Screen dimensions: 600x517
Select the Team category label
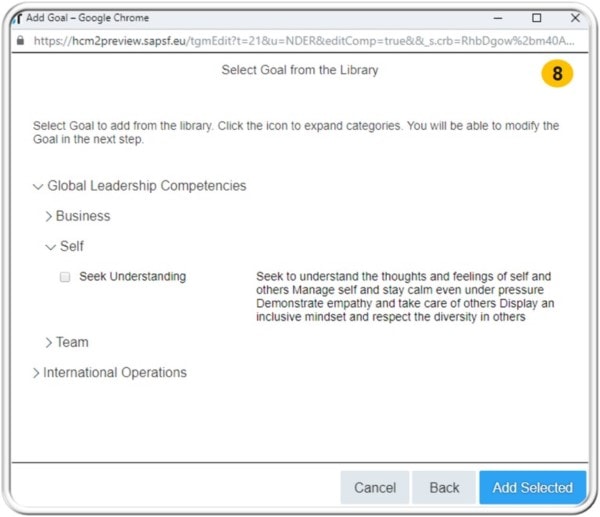click(x=72, y=342)
